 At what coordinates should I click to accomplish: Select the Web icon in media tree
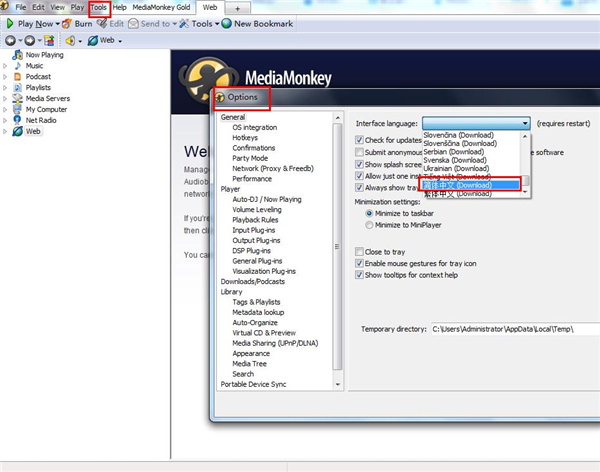[17, 131]
